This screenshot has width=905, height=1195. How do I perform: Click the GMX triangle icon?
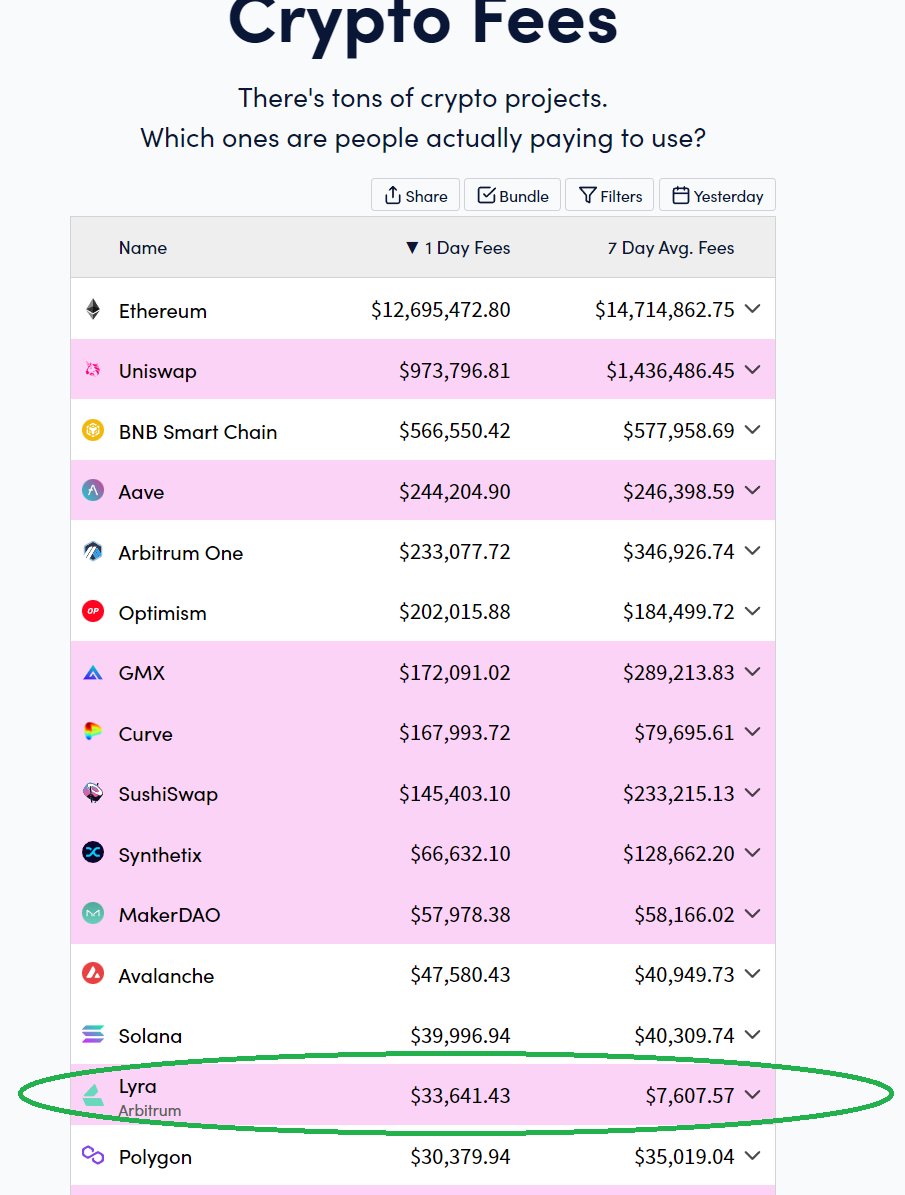[93, 673]
